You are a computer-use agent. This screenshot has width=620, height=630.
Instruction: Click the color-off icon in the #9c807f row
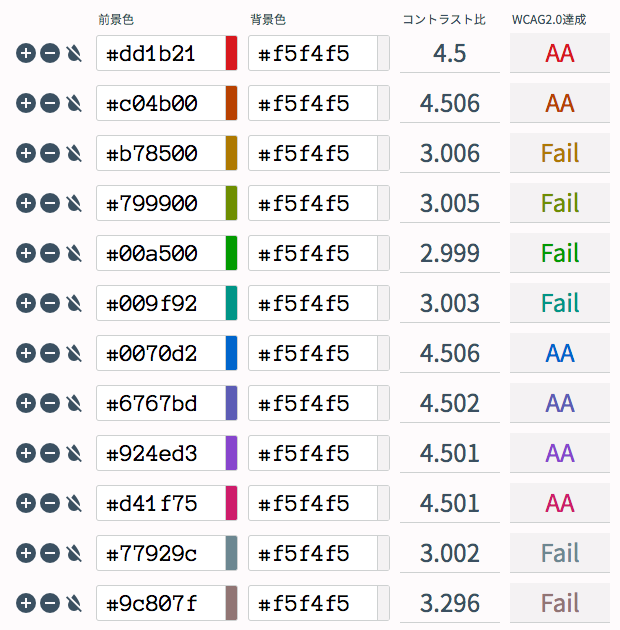point(74,603)
